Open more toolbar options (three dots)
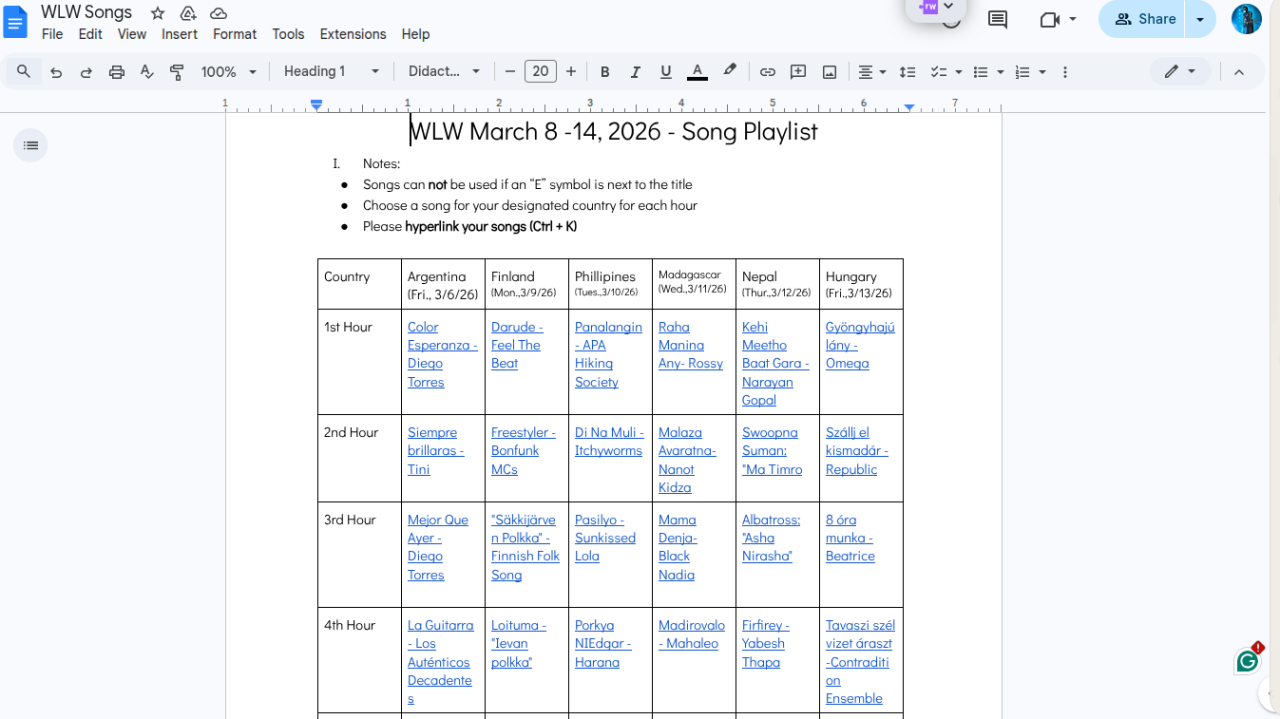The width and height of the screenshot is (1280, 719). [x=1065, y=72]
